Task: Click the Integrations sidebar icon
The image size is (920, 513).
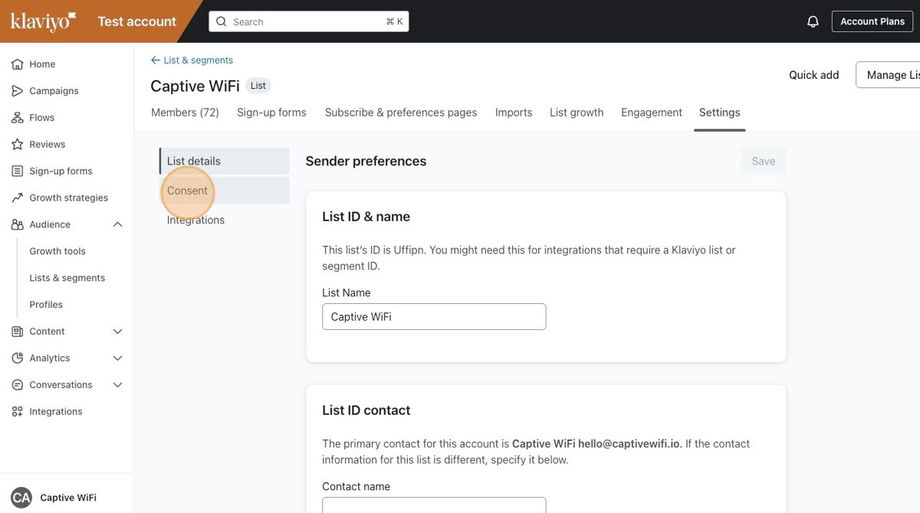Action: coord(17,411)
